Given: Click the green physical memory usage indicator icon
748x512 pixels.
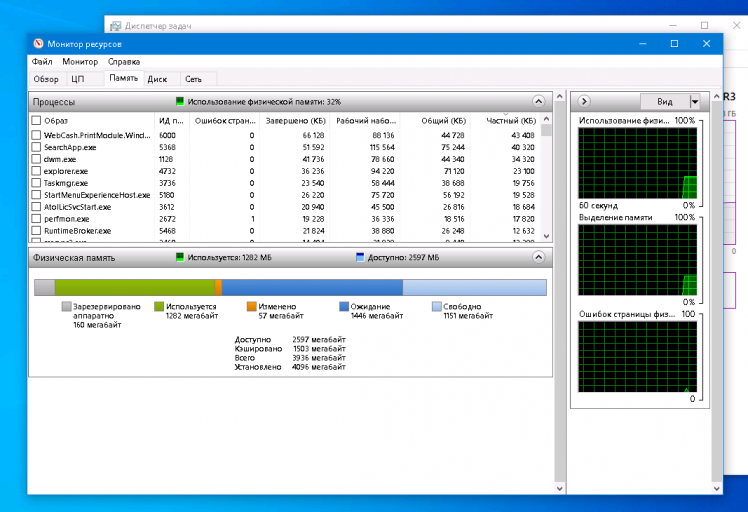Looking at the screenshot, I should pyautogui.click(x=180, y=101).
